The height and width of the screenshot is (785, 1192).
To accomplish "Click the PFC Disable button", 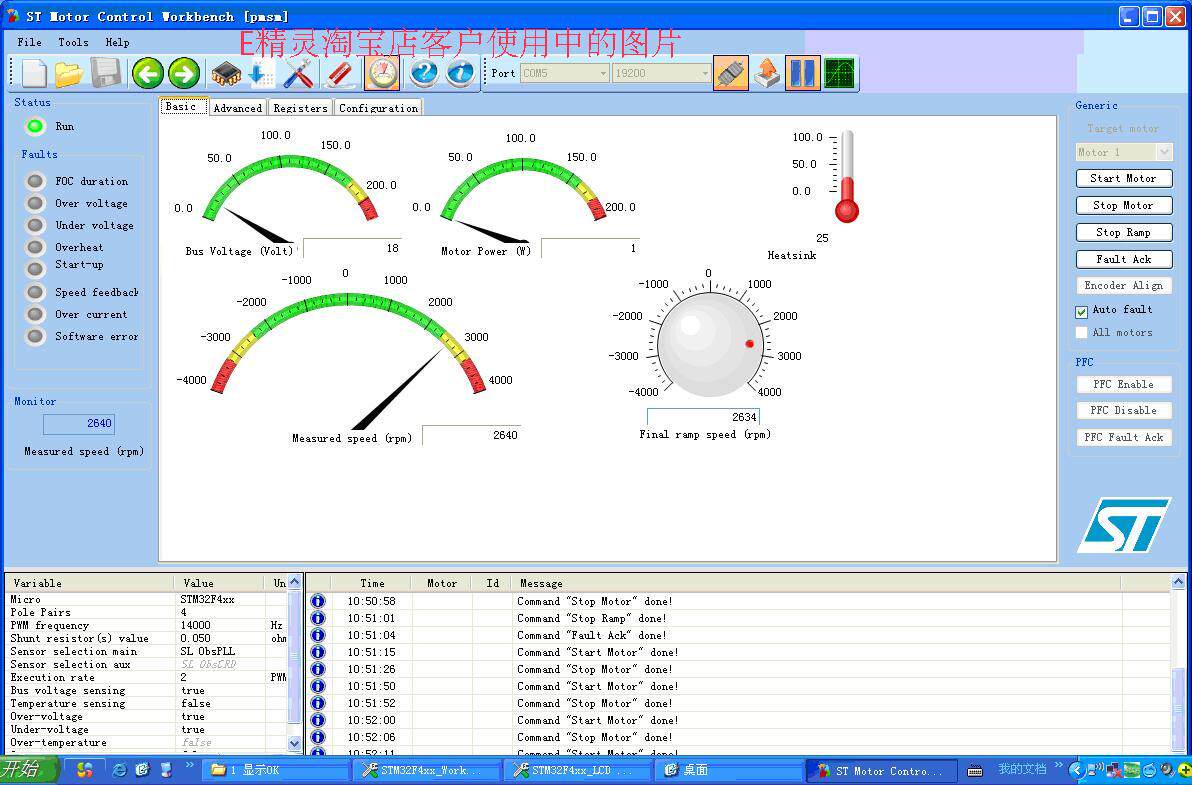I will (1124, 410).
